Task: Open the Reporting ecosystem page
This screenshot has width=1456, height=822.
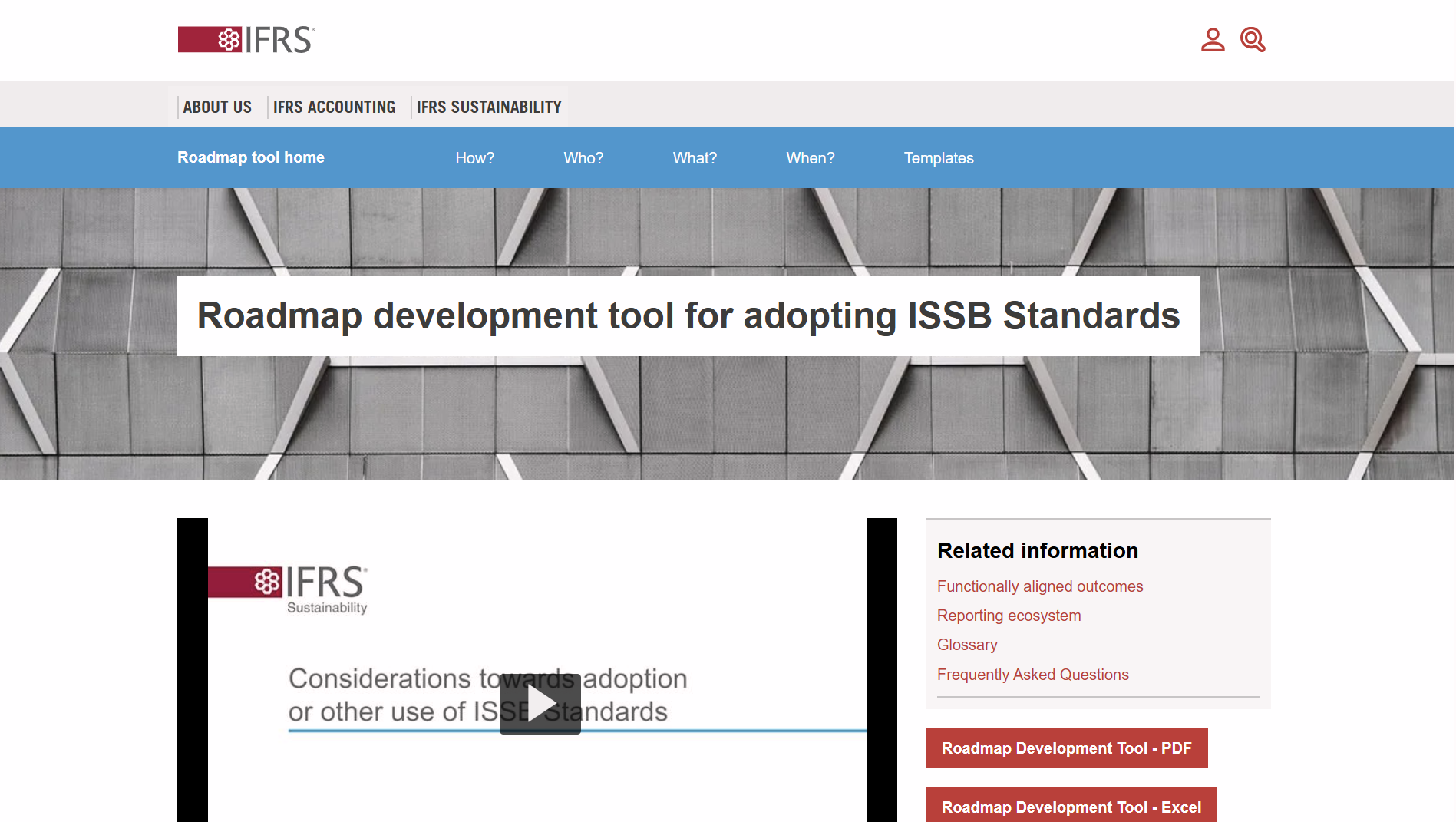Action: click(x=1009, y=615)
